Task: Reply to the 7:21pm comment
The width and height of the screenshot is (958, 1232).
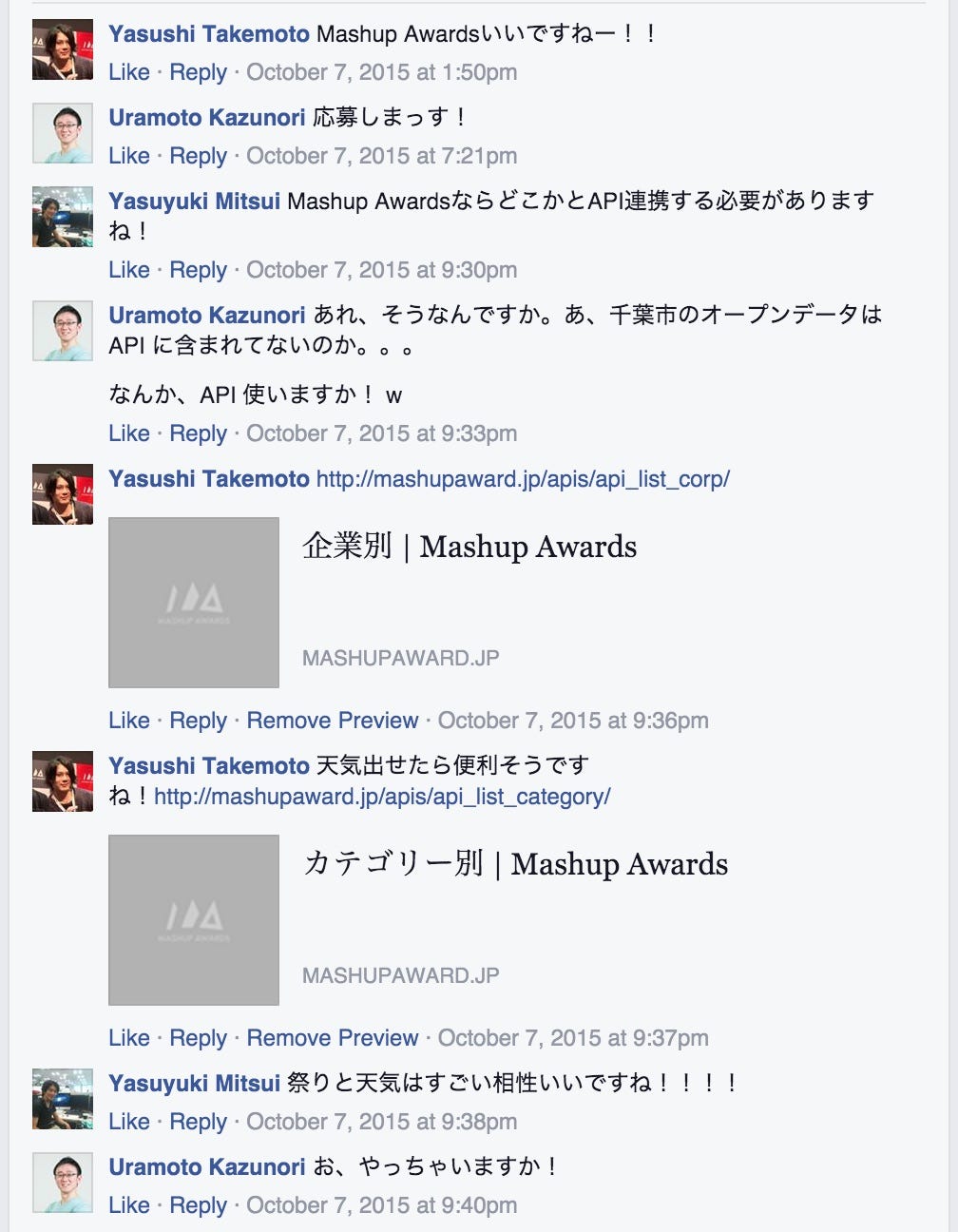Action: pyautogui.click(x=198, y=156)
